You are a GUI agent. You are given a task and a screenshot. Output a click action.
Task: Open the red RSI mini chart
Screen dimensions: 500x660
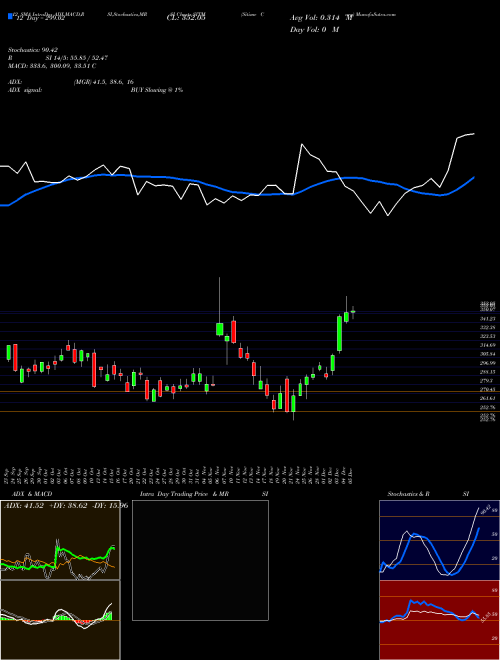439,620
